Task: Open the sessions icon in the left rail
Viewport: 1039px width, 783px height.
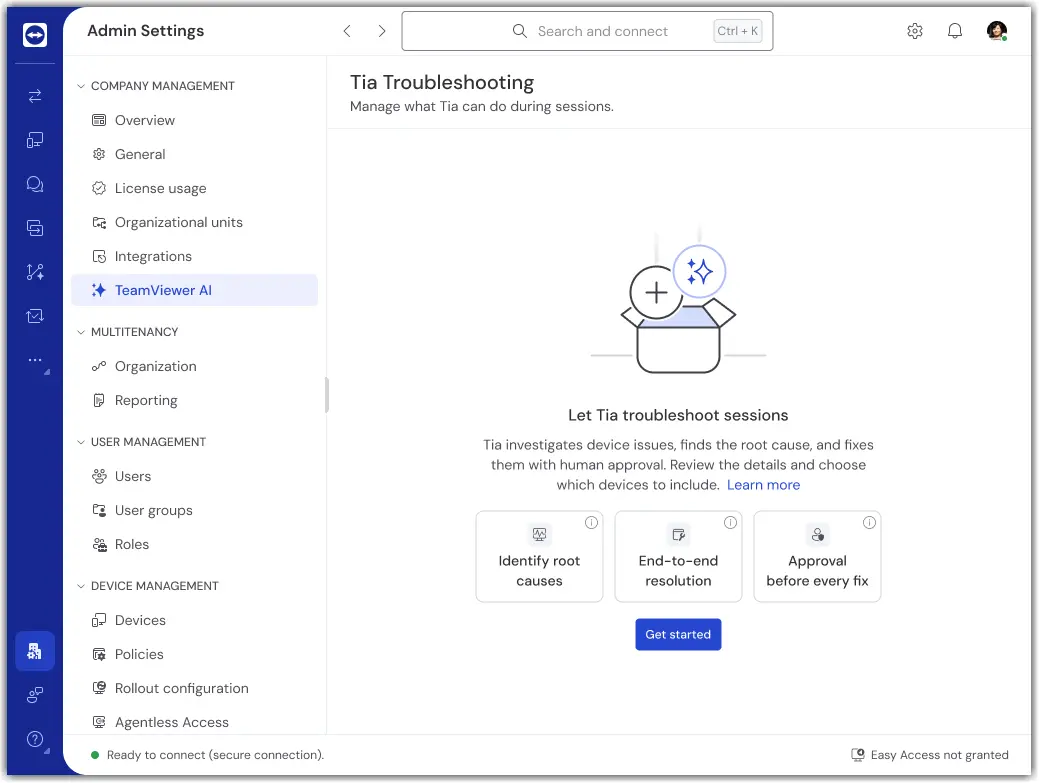Action: [x=34, y=228]
